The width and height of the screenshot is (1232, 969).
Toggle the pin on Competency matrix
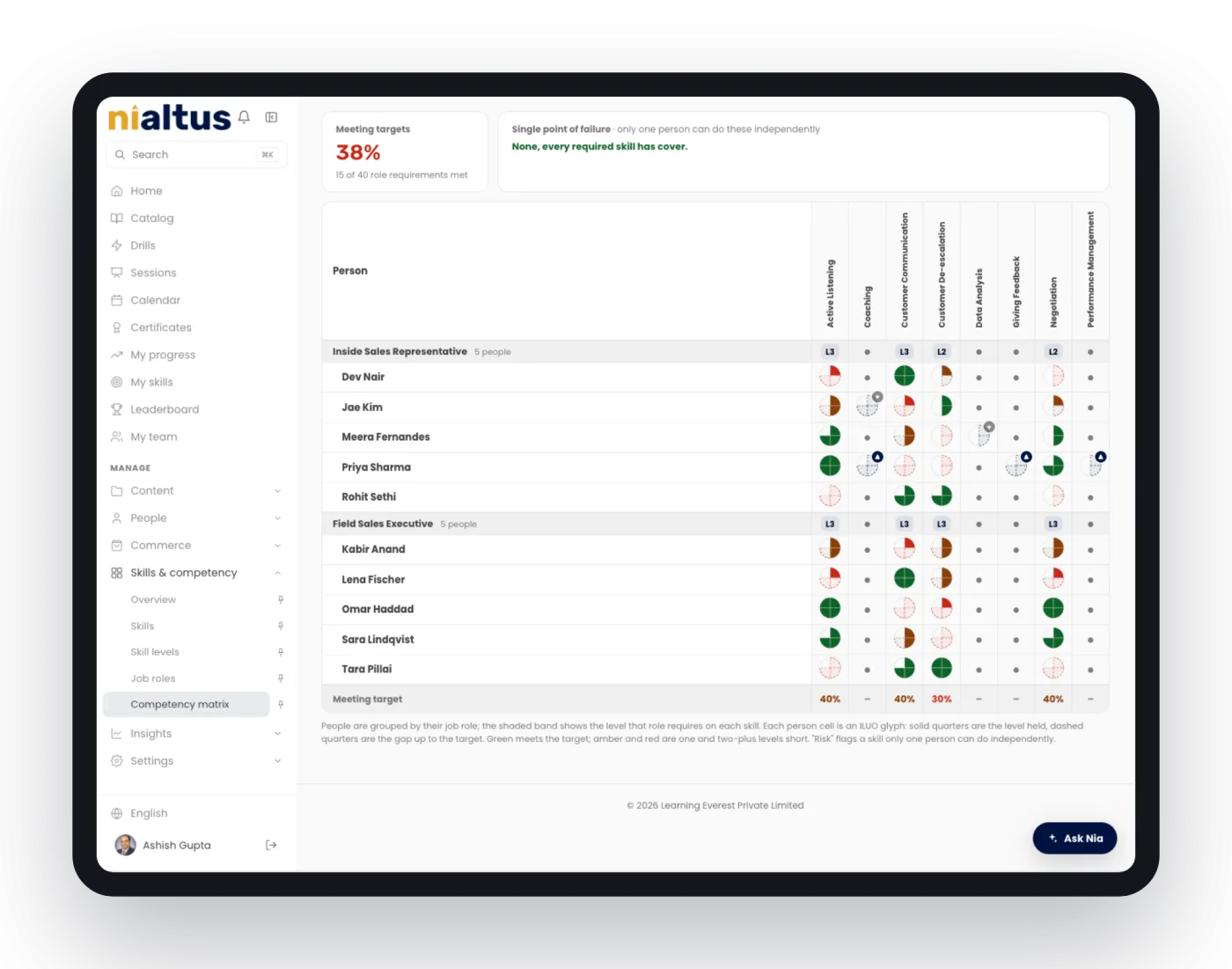(281, 704)
